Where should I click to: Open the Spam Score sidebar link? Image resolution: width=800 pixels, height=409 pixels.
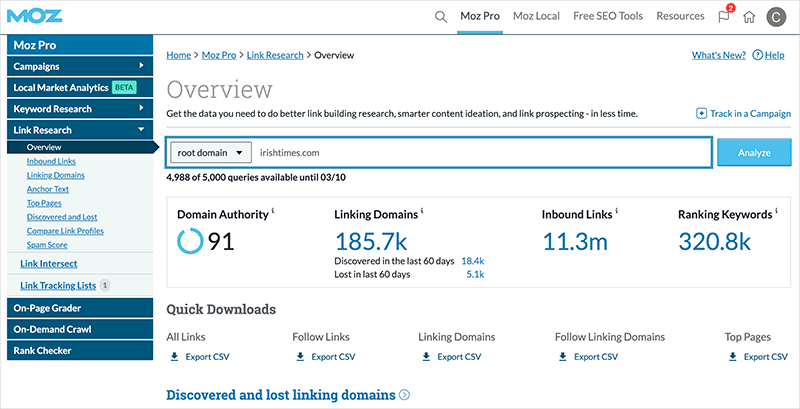pyautogui.click(x=47, y=245)
